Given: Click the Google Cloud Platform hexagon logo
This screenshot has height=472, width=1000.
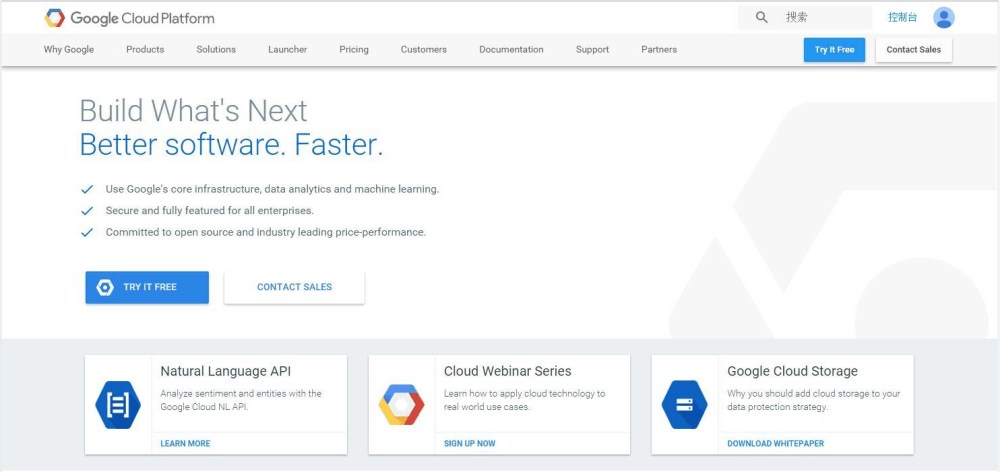Looking at the screenshot, I should pyautogui.click(x=55, y=18).
